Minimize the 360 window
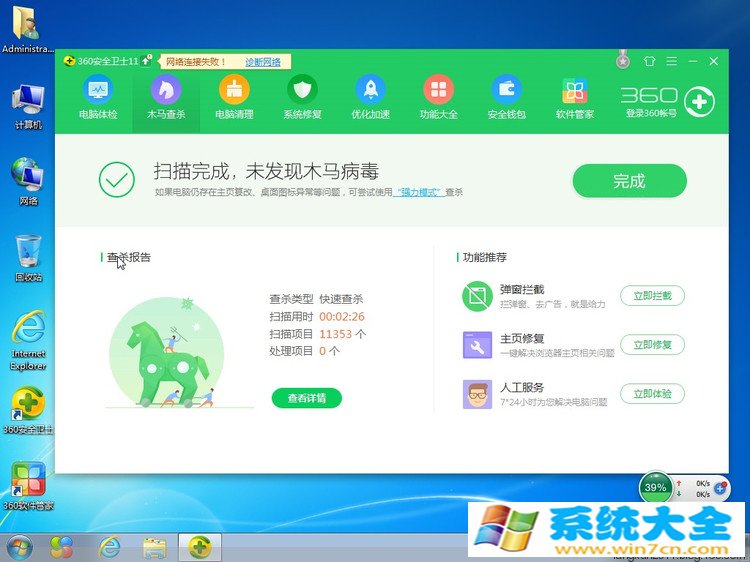Screen dimensions: 750x562 (693, 61)
